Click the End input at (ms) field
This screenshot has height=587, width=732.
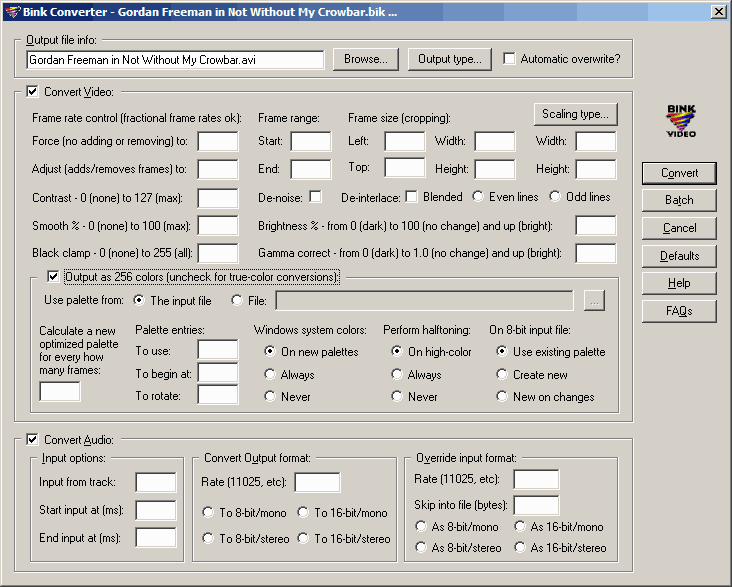(156, 537)
